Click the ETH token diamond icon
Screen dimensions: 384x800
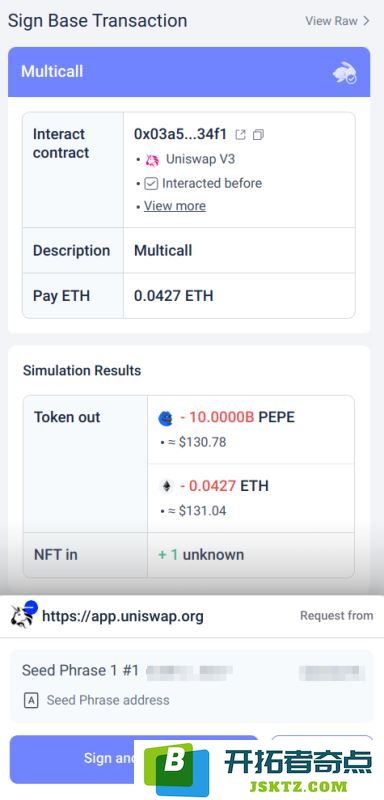click(x=166, y=487)
